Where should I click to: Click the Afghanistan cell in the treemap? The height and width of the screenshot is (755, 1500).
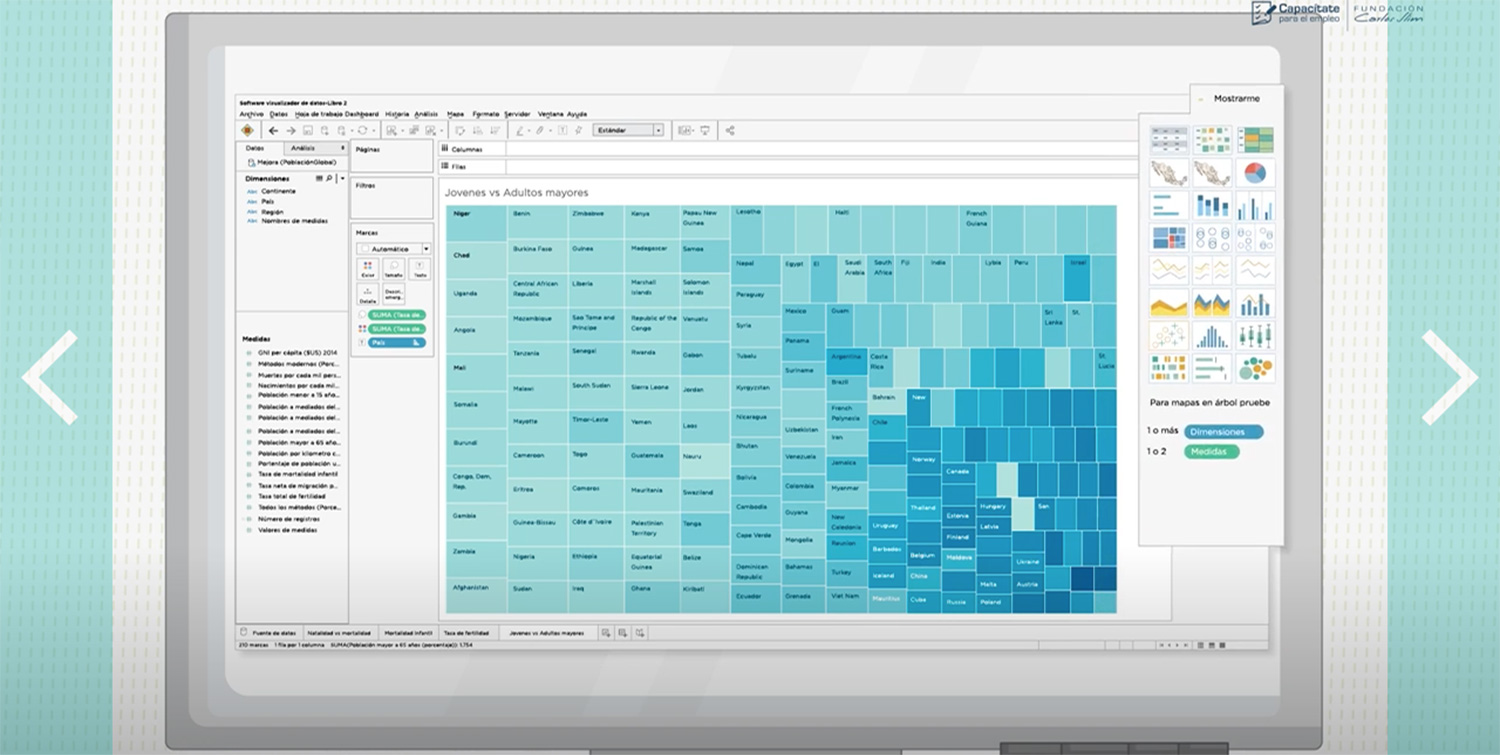(477, 595)
